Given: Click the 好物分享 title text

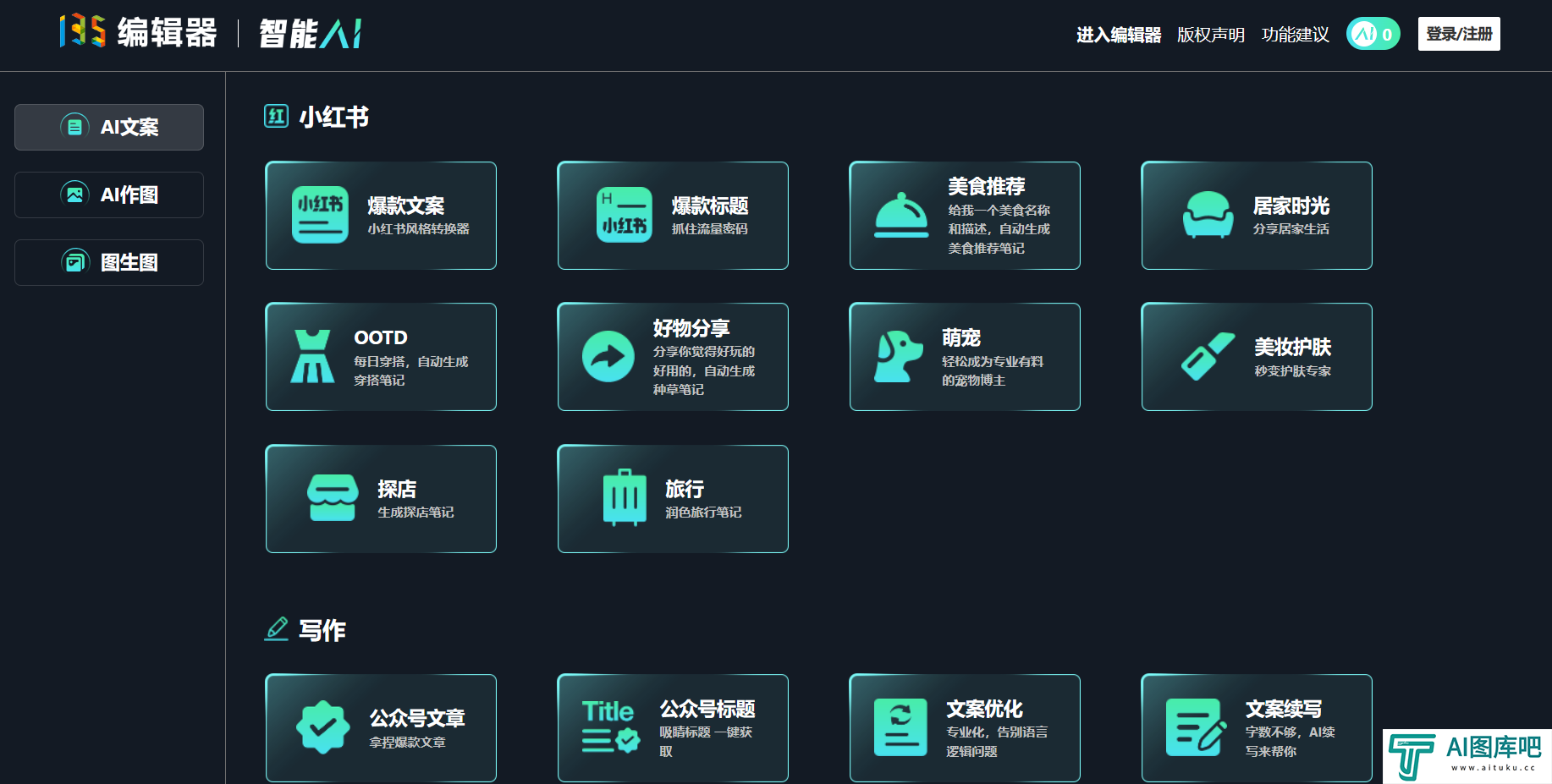Looking at the screenshot, I should point(691,327).
